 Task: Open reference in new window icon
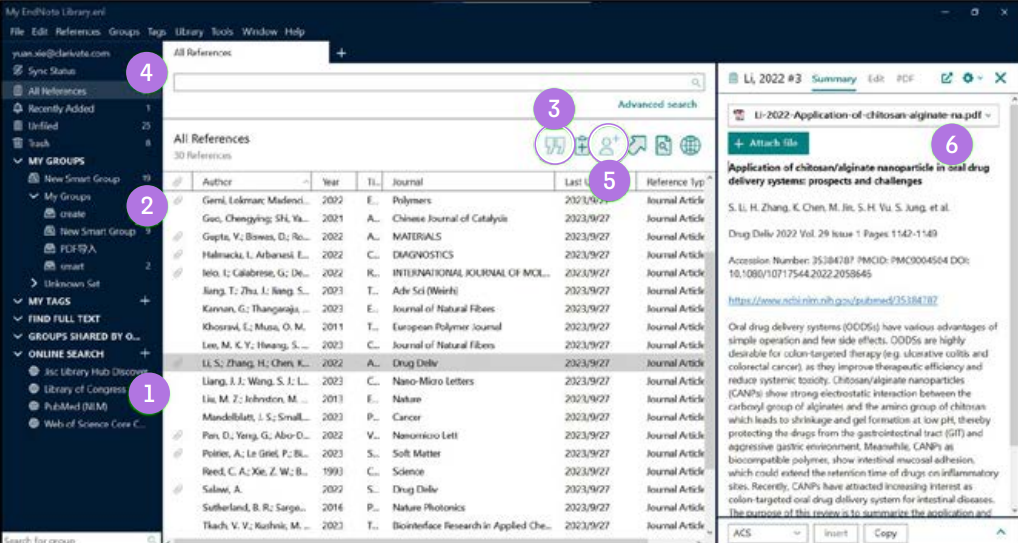point(947,77)
